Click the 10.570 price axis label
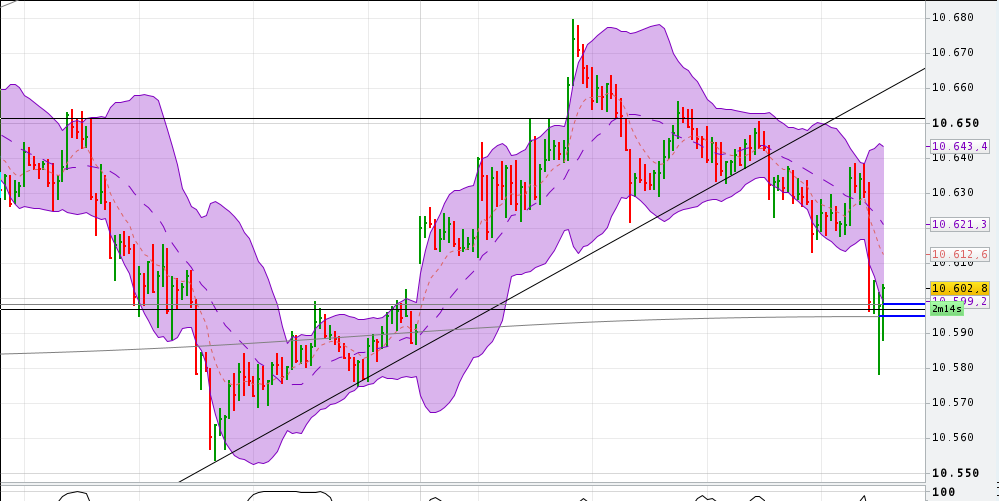The width and height of the screenshot is (999, 501). coord(952,403)
